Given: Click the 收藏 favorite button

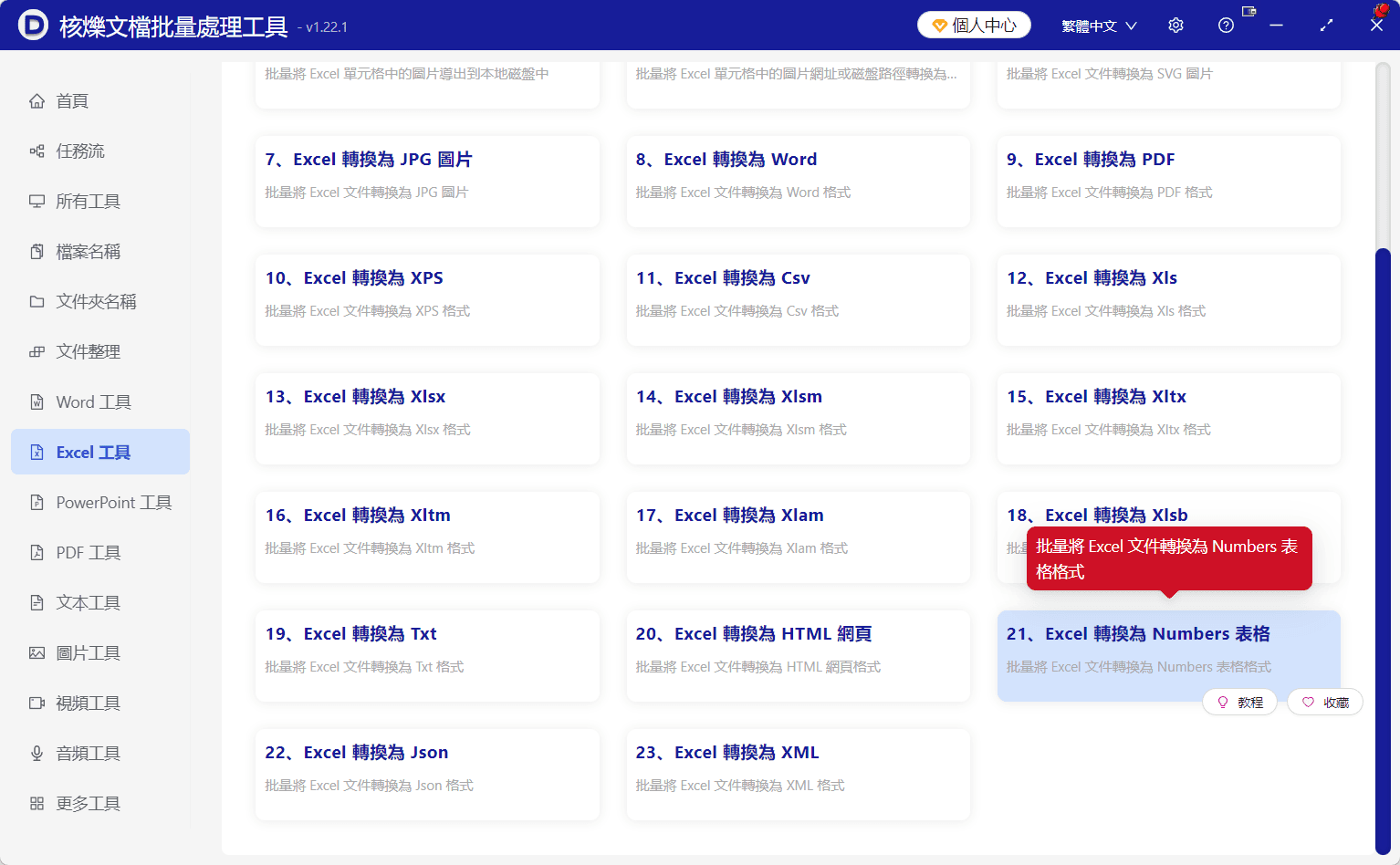Looking at the screenshot, I should pos(1325,703).
